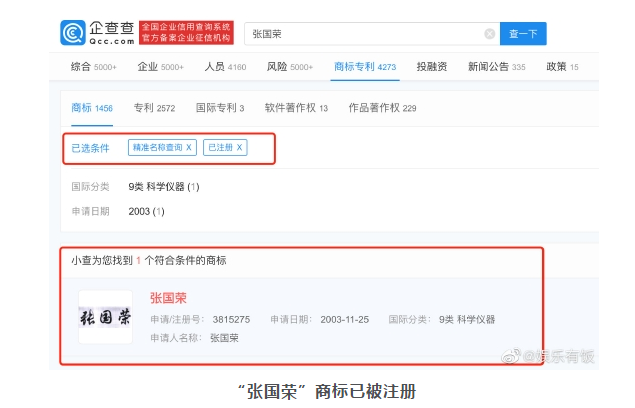Screen dimensions: 635x408
Task: Open the 张国荣 trademark image thumbnail
Action: pyautogui.click(x=105, y=317)
